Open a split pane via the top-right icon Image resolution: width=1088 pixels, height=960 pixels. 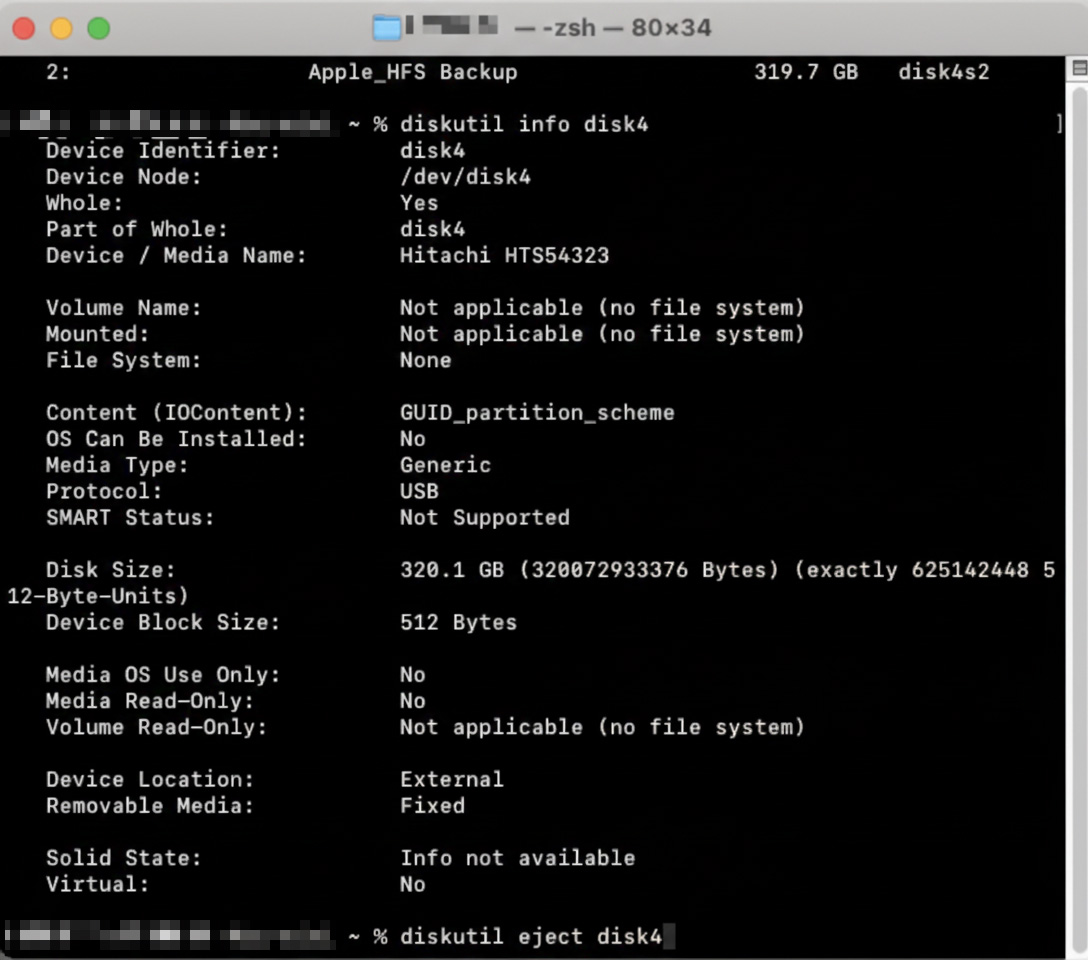[x=1078, y=68]
